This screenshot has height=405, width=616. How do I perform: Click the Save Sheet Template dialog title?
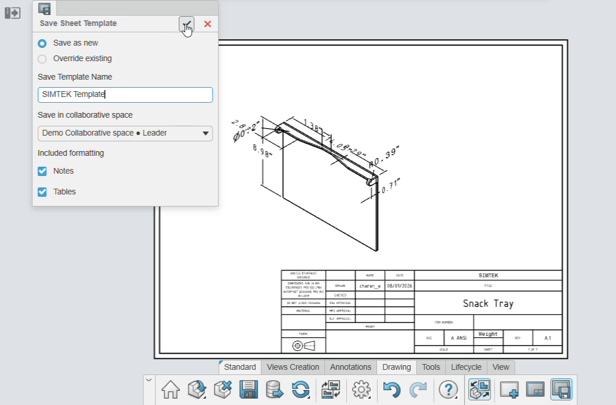(x=78, y=23)
